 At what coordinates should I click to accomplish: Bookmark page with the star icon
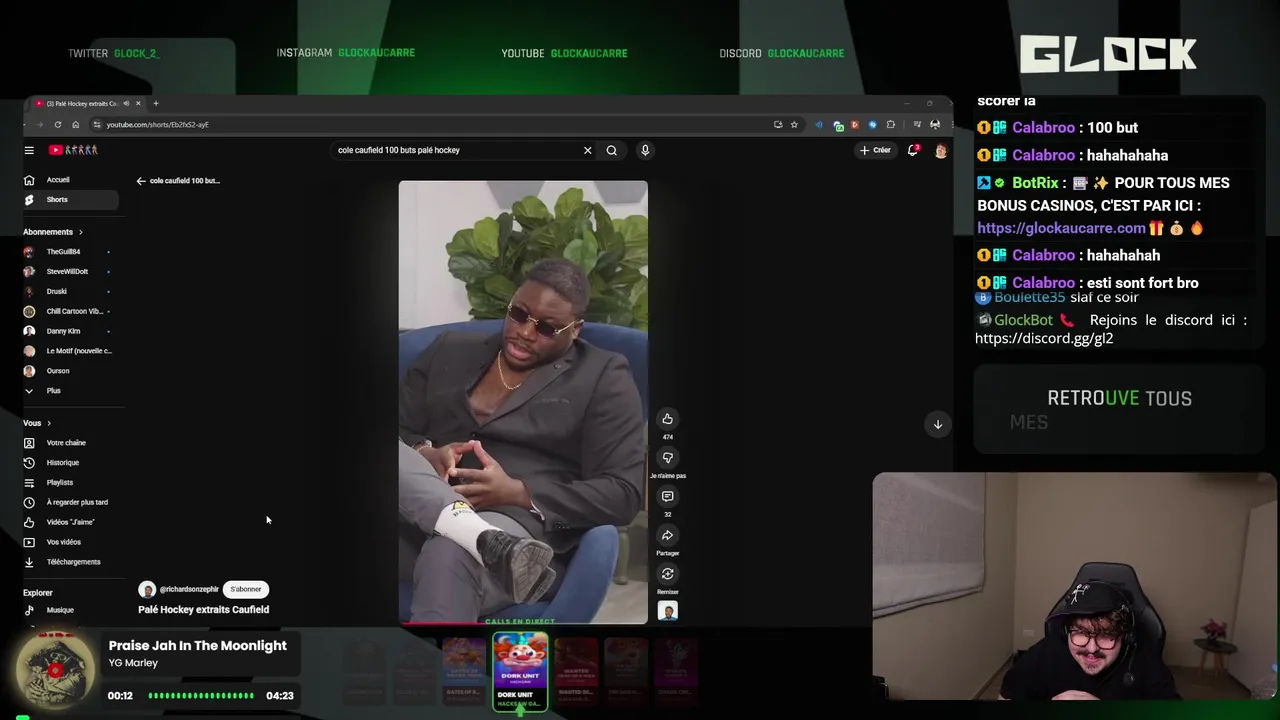tap(794, 125)
